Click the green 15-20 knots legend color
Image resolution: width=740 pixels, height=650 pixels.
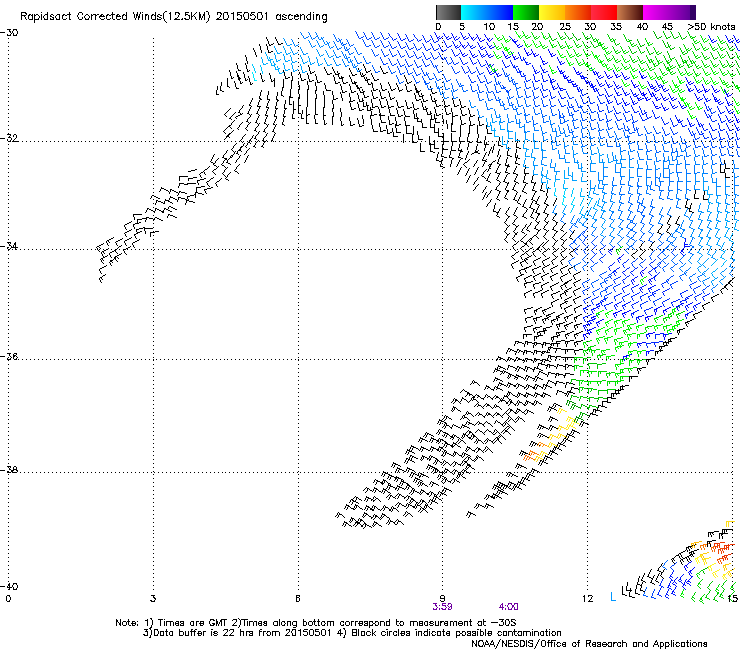526,12
